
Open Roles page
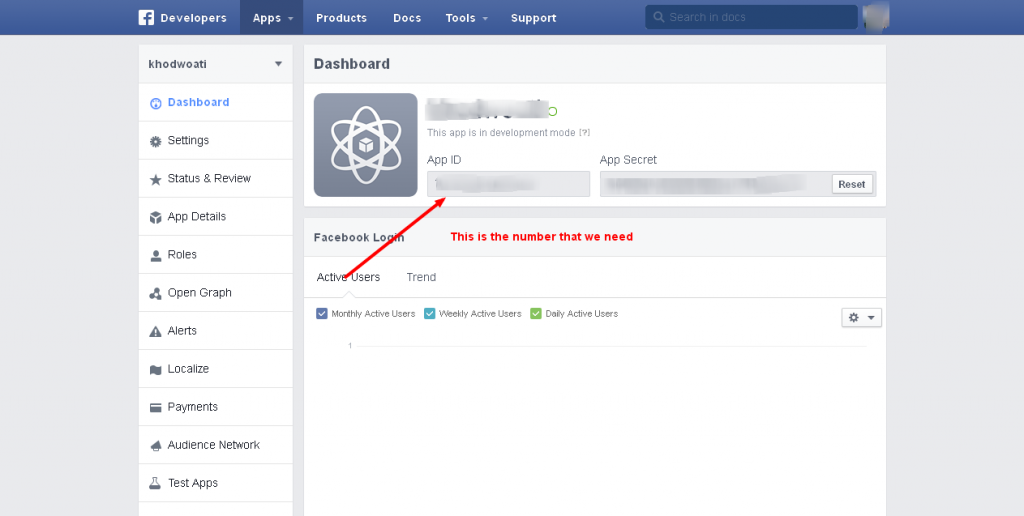[x=216, y=255]
